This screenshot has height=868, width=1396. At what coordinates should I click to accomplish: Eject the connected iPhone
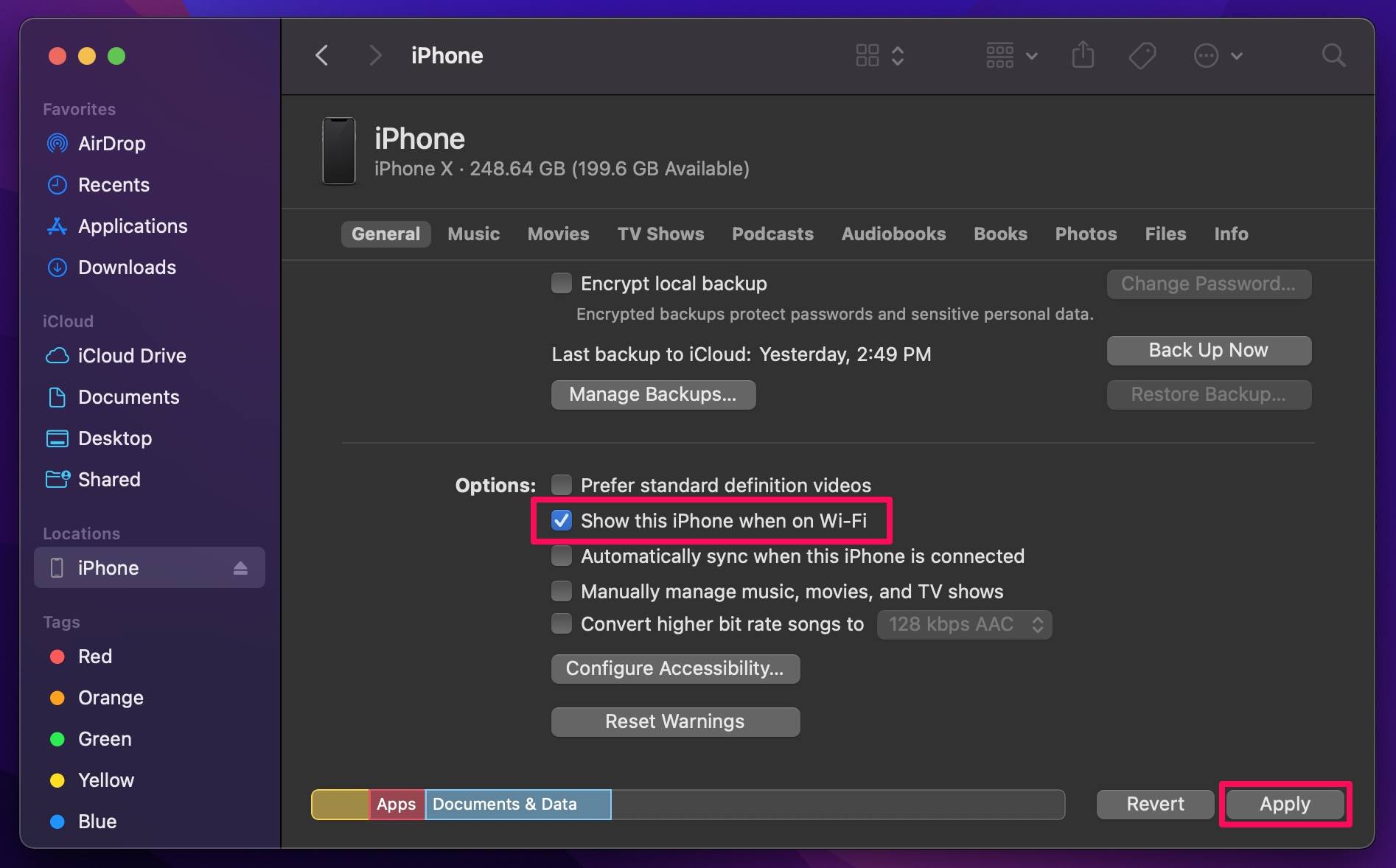click(x=240, y=568)
